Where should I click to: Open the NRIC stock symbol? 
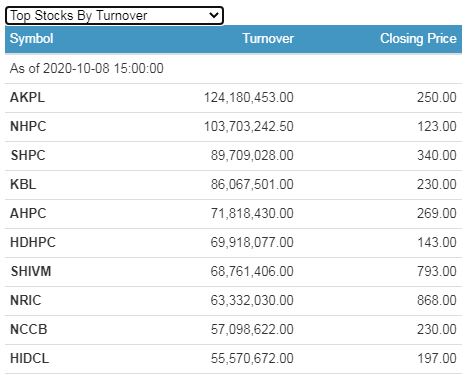coord(26,300)
